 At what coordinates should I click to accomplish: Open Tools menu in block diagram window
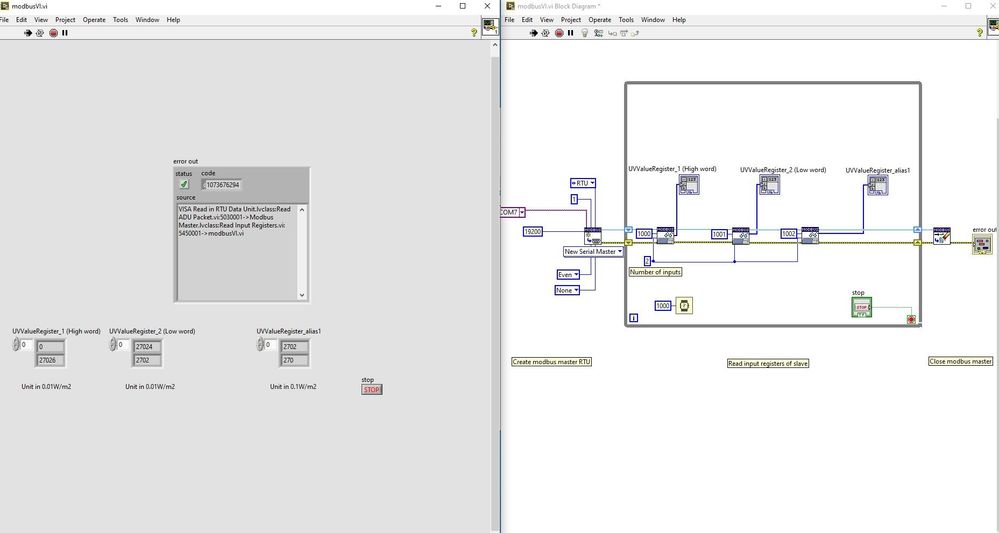click(626, 19)
